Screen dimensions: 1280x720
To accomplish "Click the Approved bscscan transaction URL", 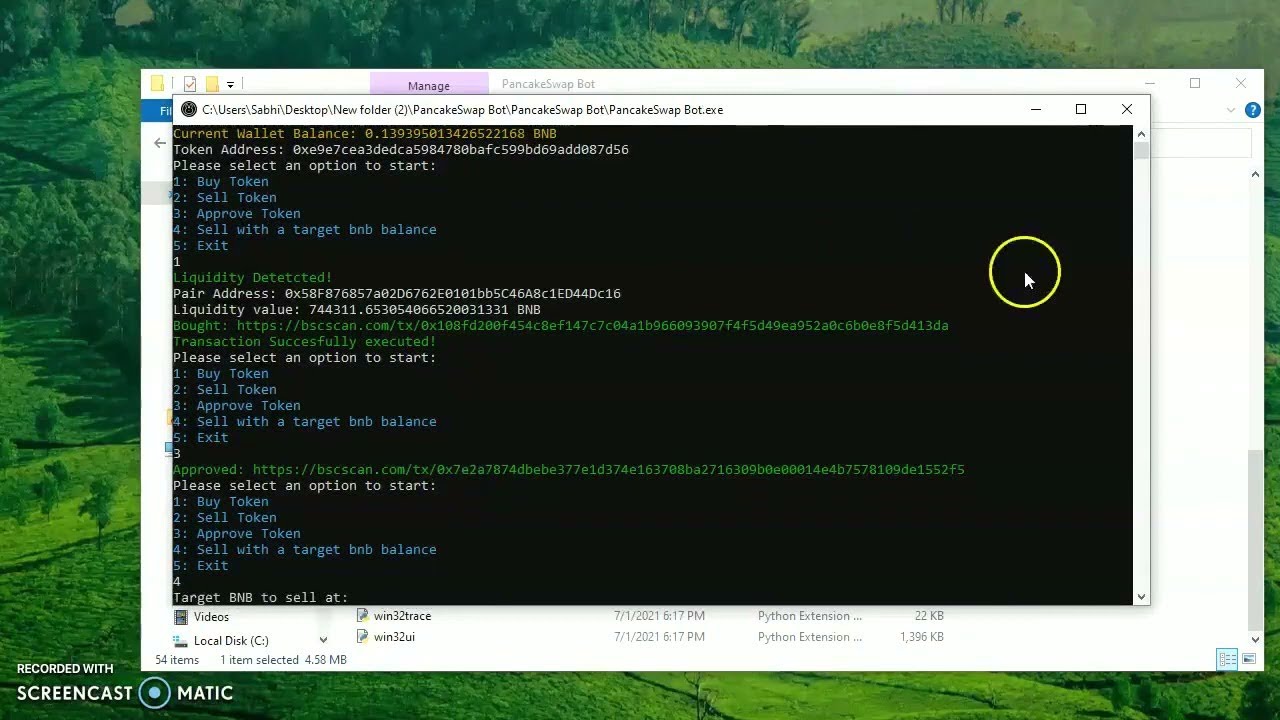I will (x=609, y=470).
